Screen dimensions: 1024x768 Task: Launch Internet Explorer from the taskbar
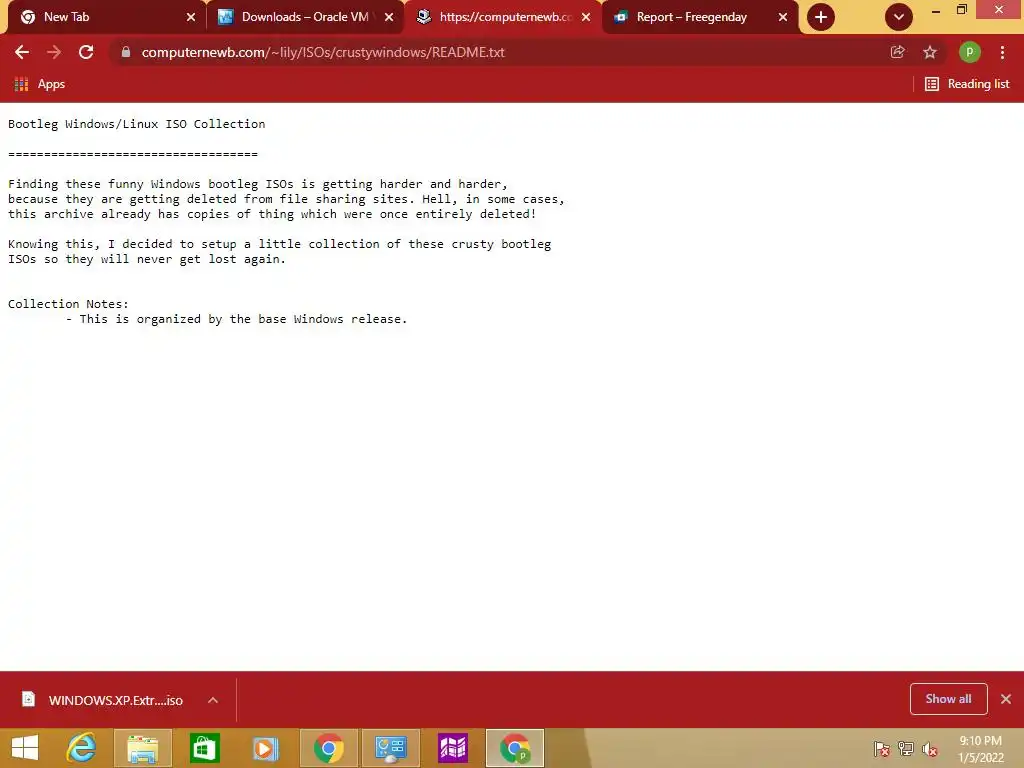[82, 748]
